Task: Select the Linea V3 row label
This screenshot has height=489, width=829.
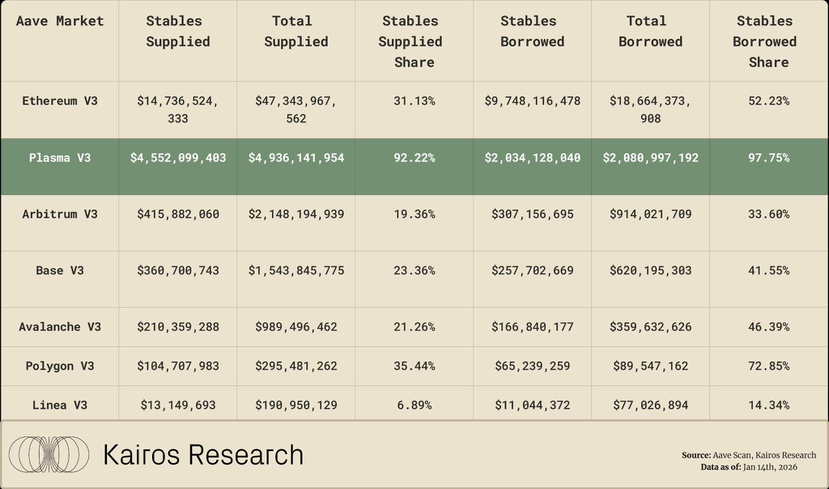Action: click(x=60, y=405)
